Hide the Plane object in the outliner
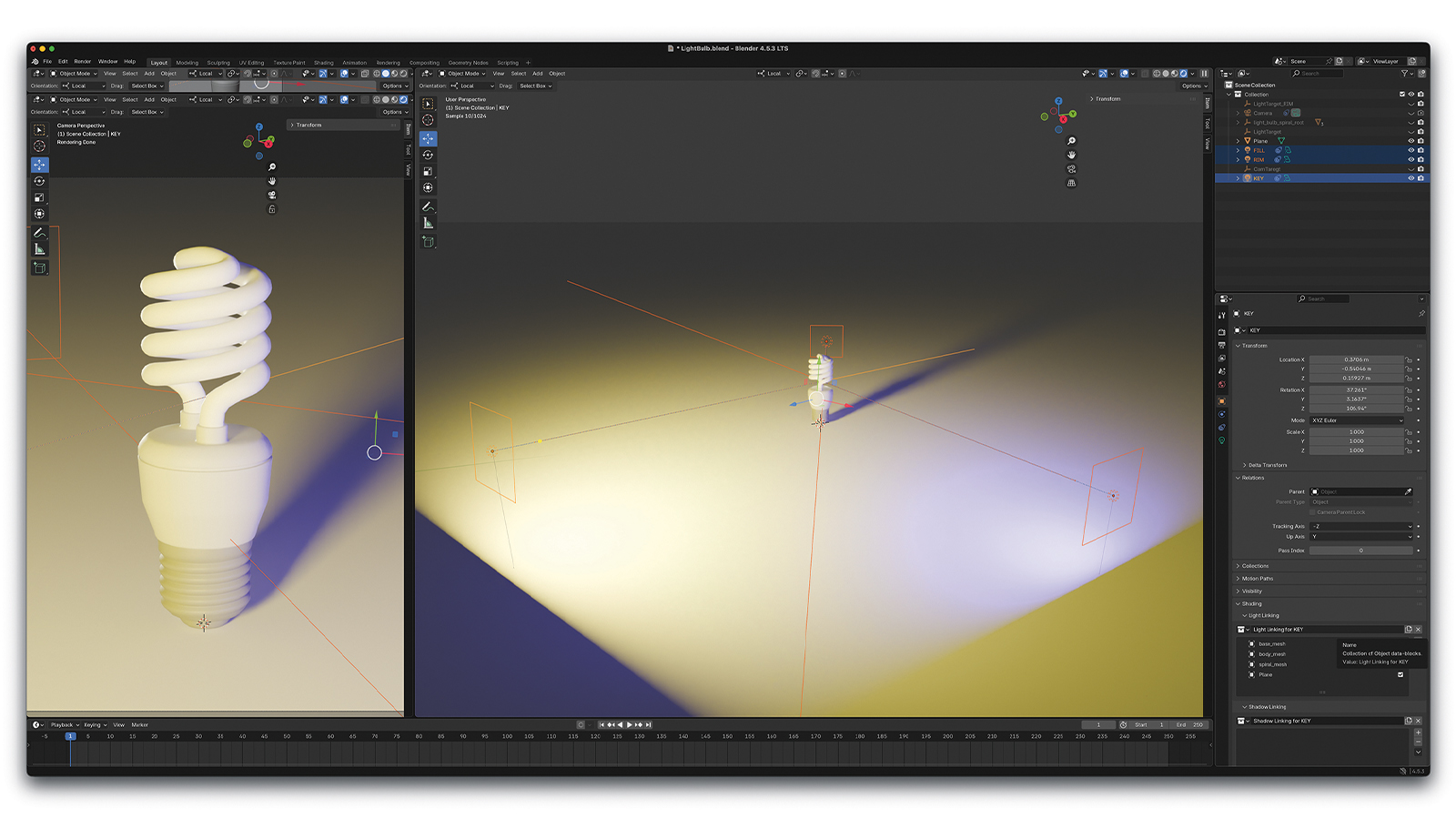The width and height of the screenshot is (1456, 819). pyautogui.click(x=1411, y=141)
